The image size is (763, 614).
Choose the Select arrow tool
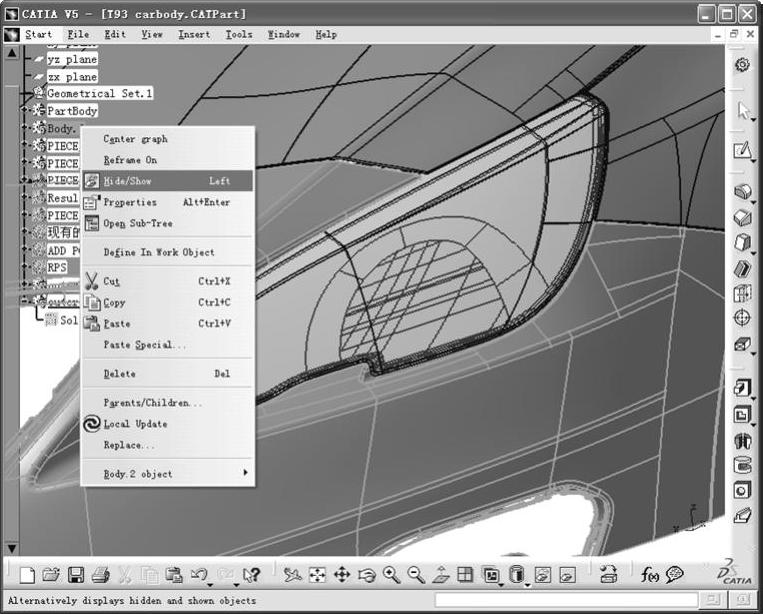coord(743,110)
